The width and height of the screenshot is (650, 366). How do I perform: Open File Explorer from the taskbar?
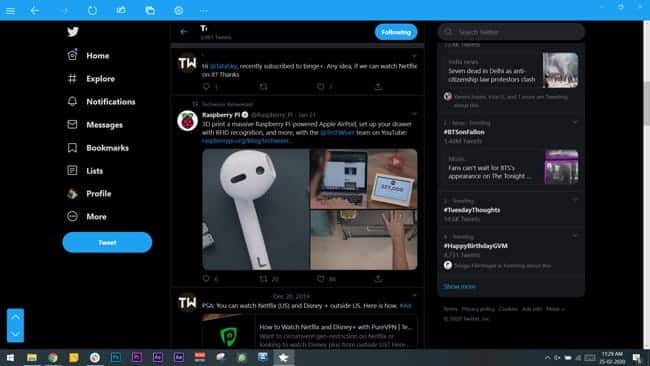tap(32, 357)
